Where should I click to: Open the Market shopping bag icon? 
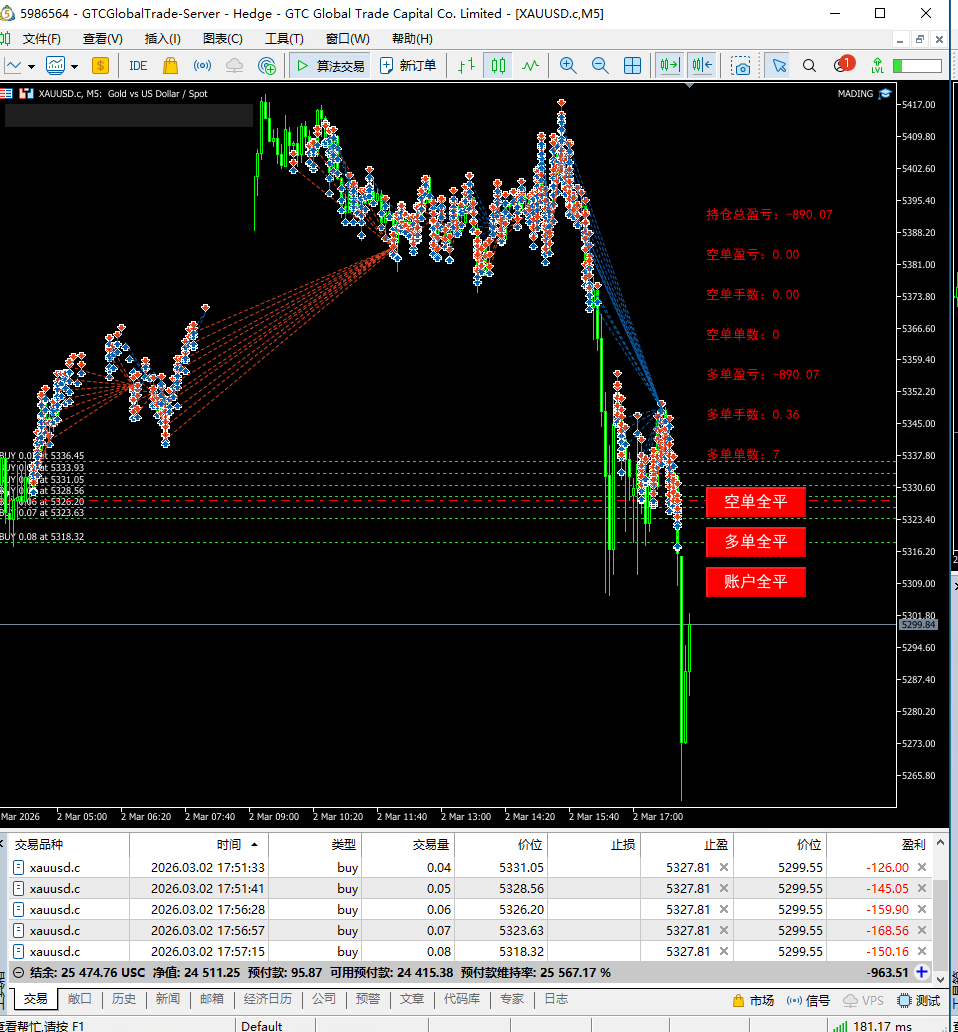click(170, 66)
